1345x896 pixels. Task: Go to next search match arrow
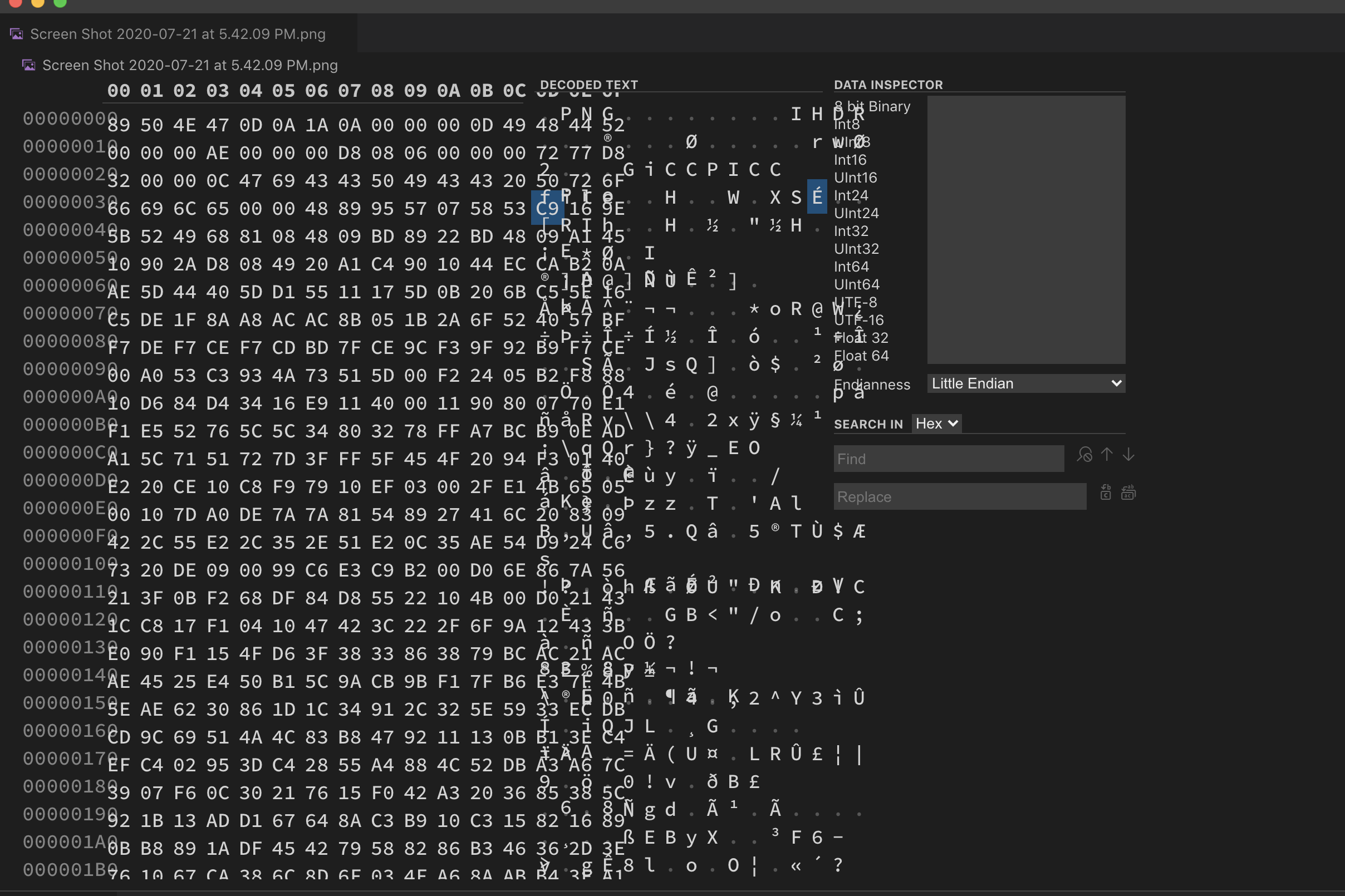pyautogui.click(x=1128, y=454)
